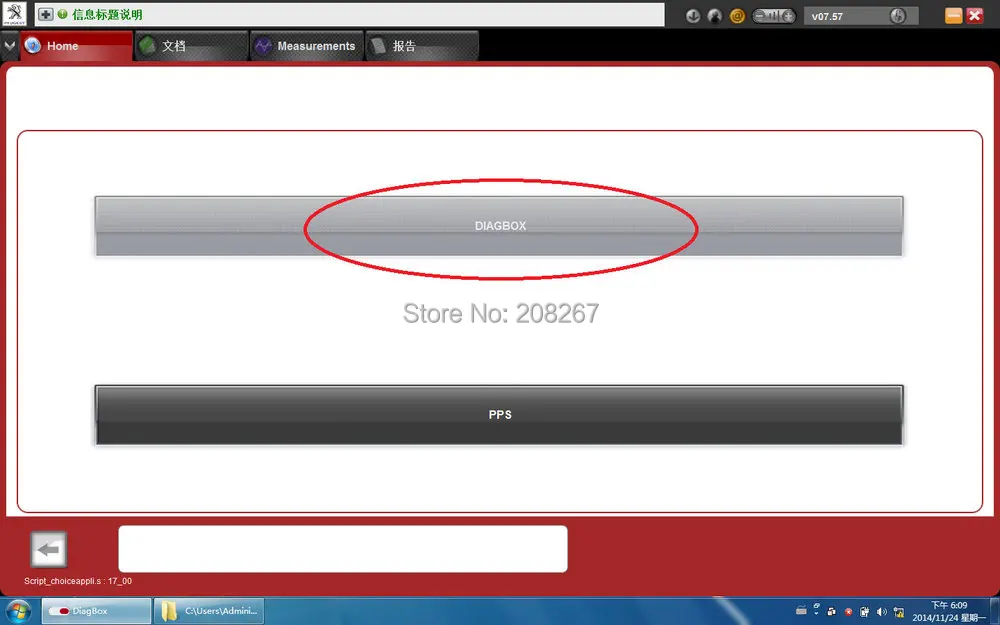The image size is (1000, 625).
Task: Minimize DiagBox with the orange button
Action: point(953,15)
